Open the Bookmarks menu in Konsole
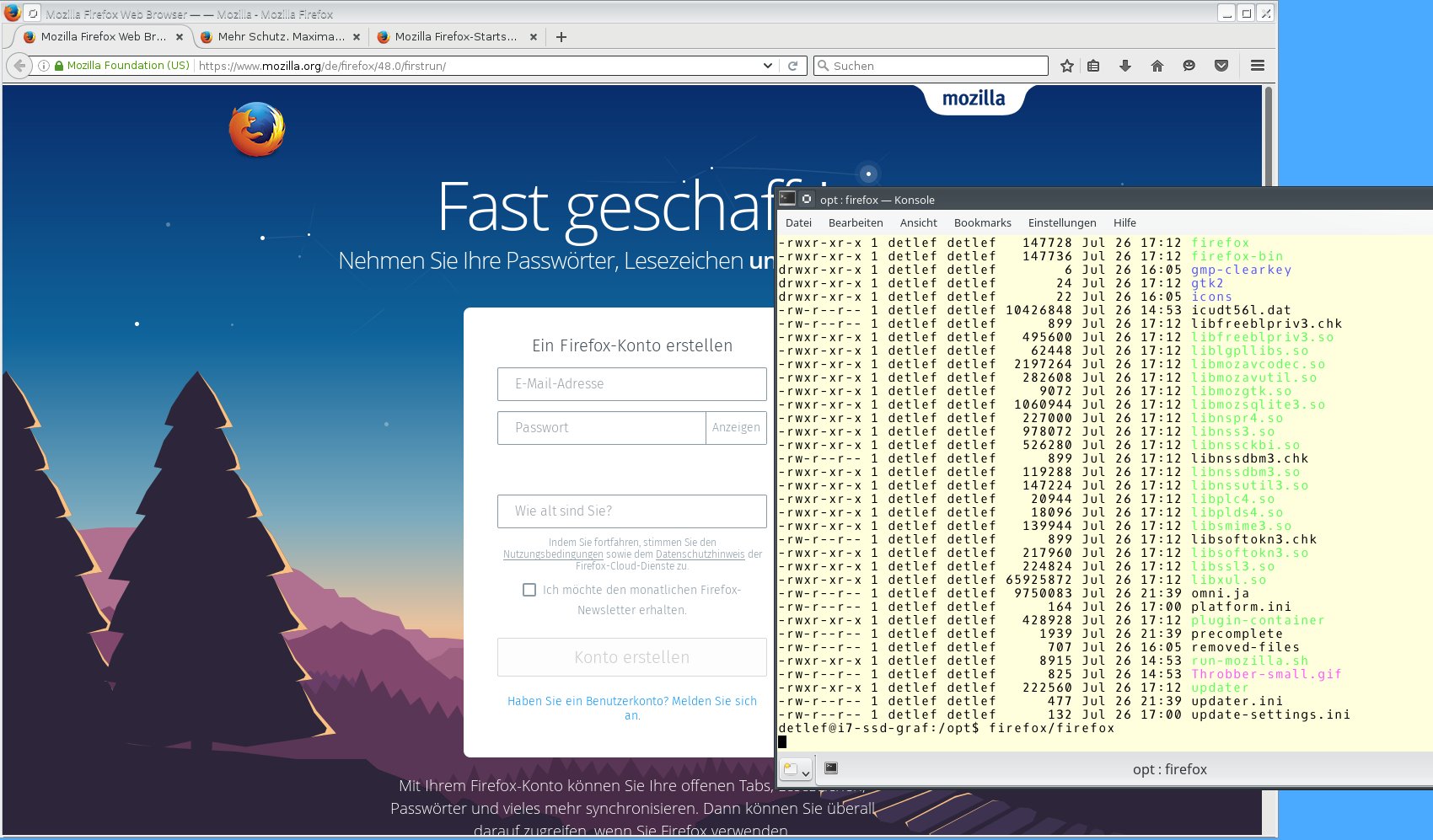This screenshot has width=1433, height=840. click(x=982, y=223)
